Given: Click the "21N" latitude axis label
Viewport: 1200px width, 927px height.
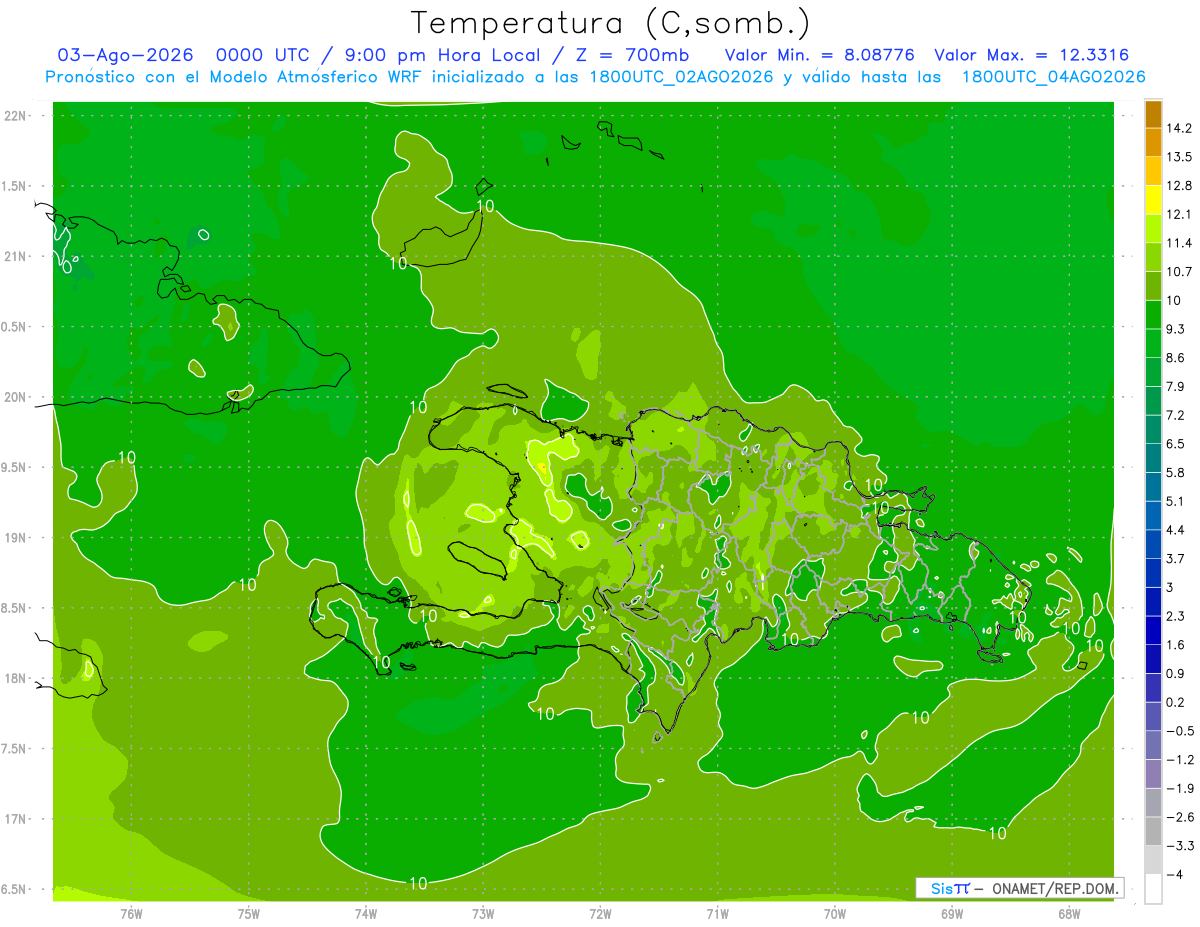Looking at the screenshot, I should [x=16, y=256].
